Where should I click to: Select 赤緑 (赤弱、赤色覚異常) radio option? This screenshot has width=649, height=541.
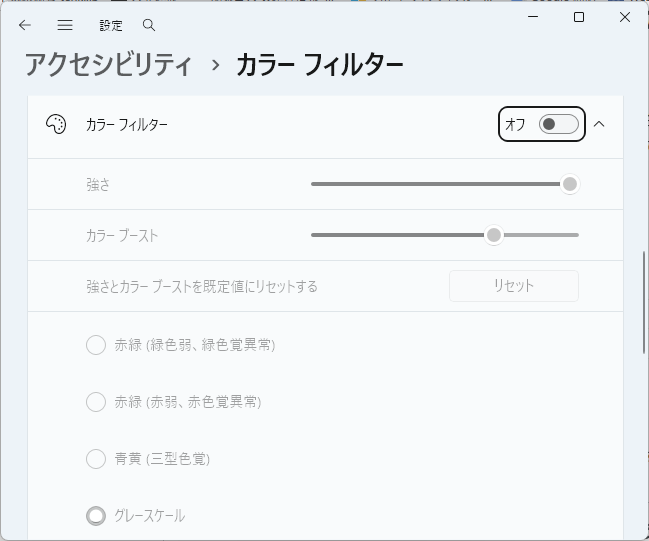click(x=96, y=402)
